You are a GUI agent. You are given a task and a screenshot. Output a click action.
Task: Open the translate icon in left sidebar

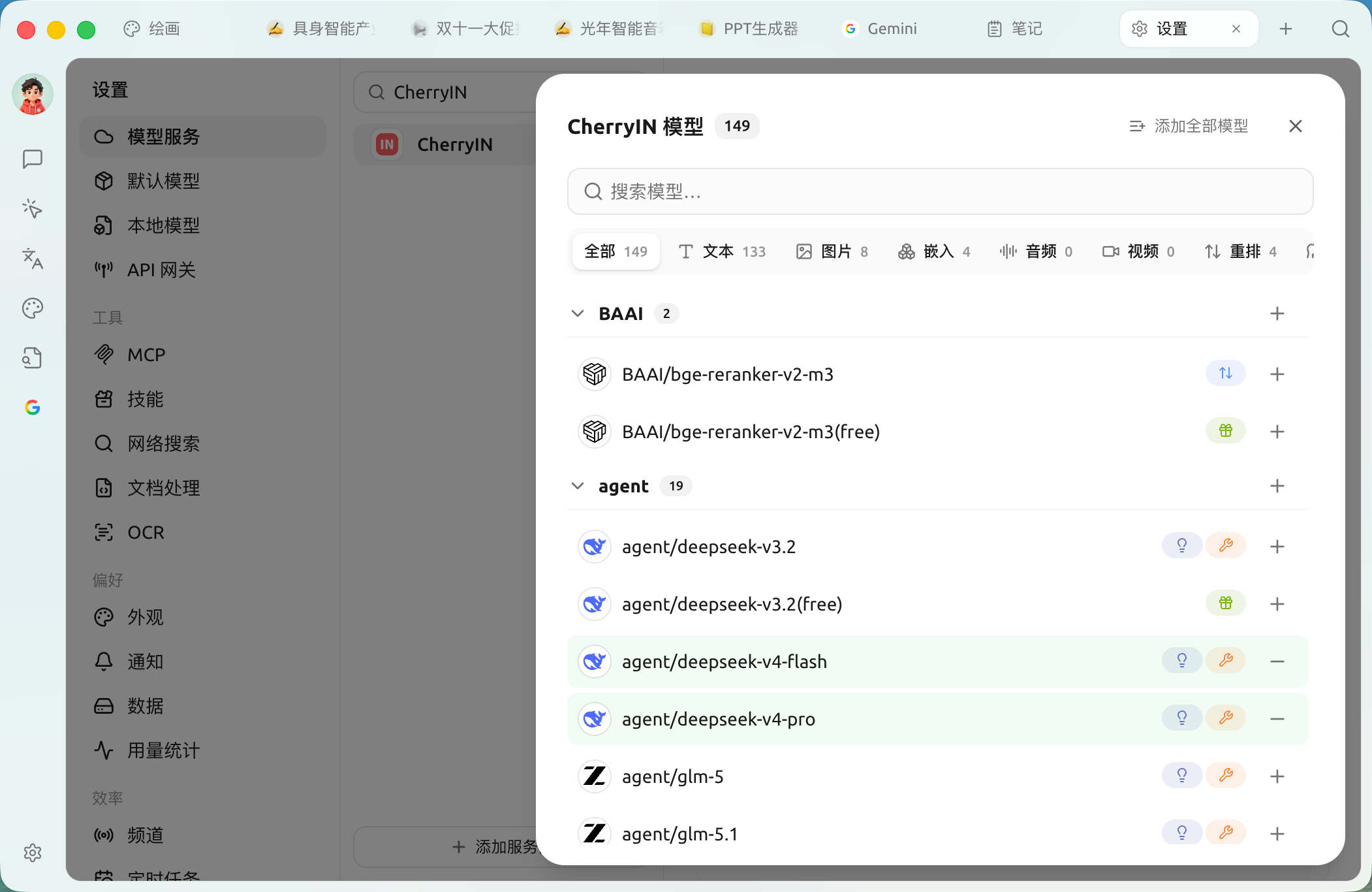click(33, 259)
